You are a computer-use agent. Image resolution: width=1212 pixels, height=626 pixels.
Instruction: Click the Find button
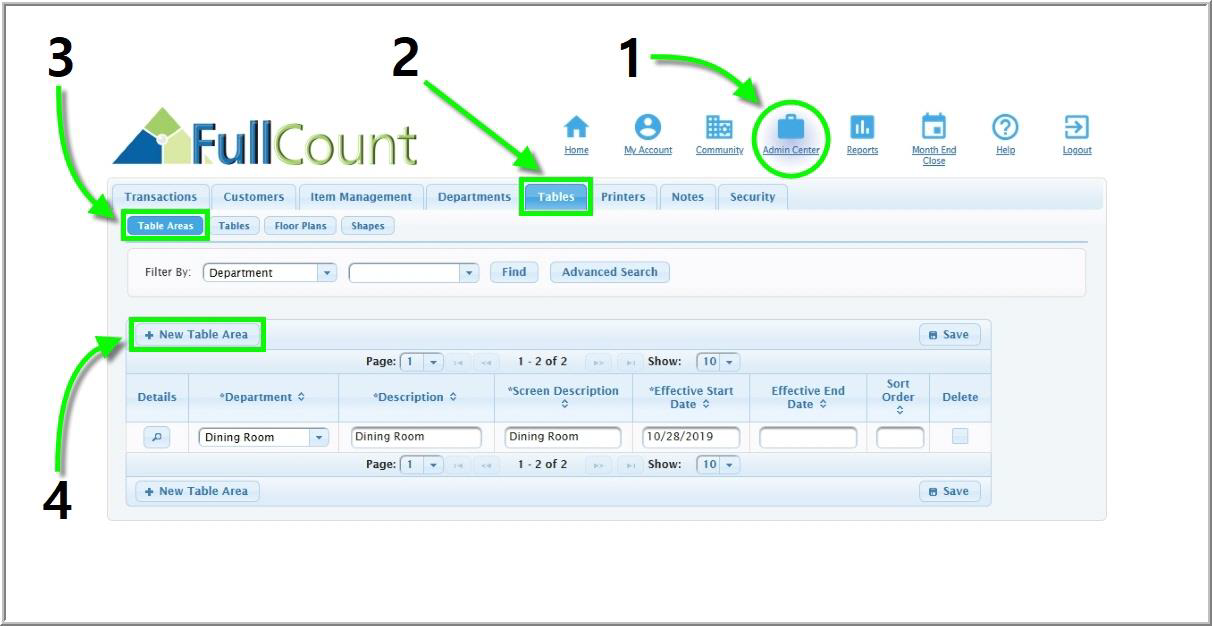pyautogui.click(x=514, y=272)
